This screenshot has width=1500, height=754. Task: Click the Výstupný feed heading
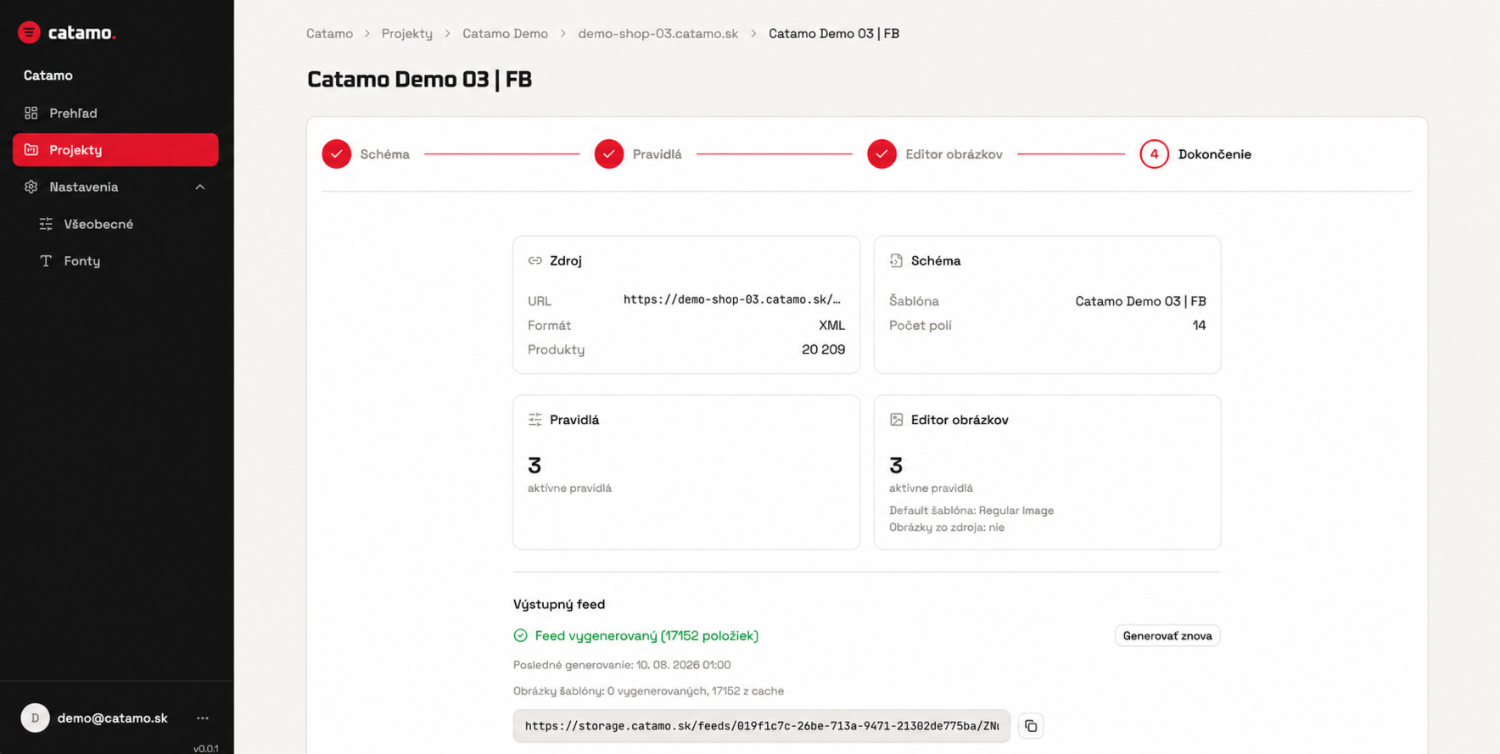click(x=559, y=604)
